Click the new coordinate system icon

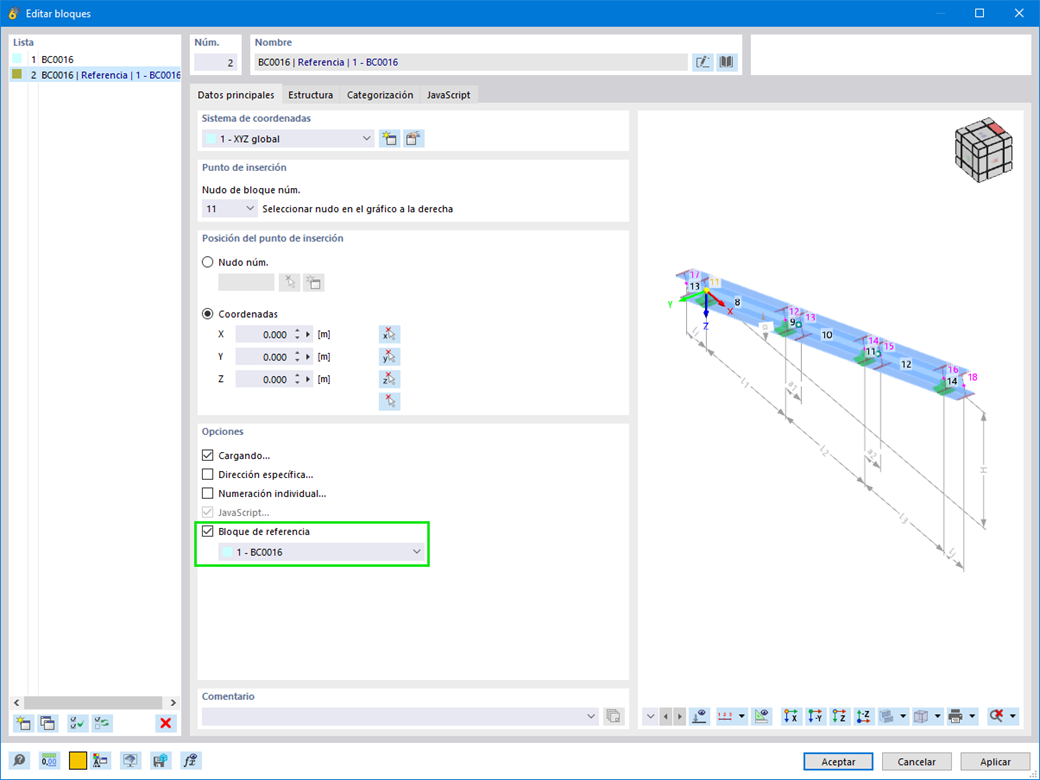click(x=389, y=139)
